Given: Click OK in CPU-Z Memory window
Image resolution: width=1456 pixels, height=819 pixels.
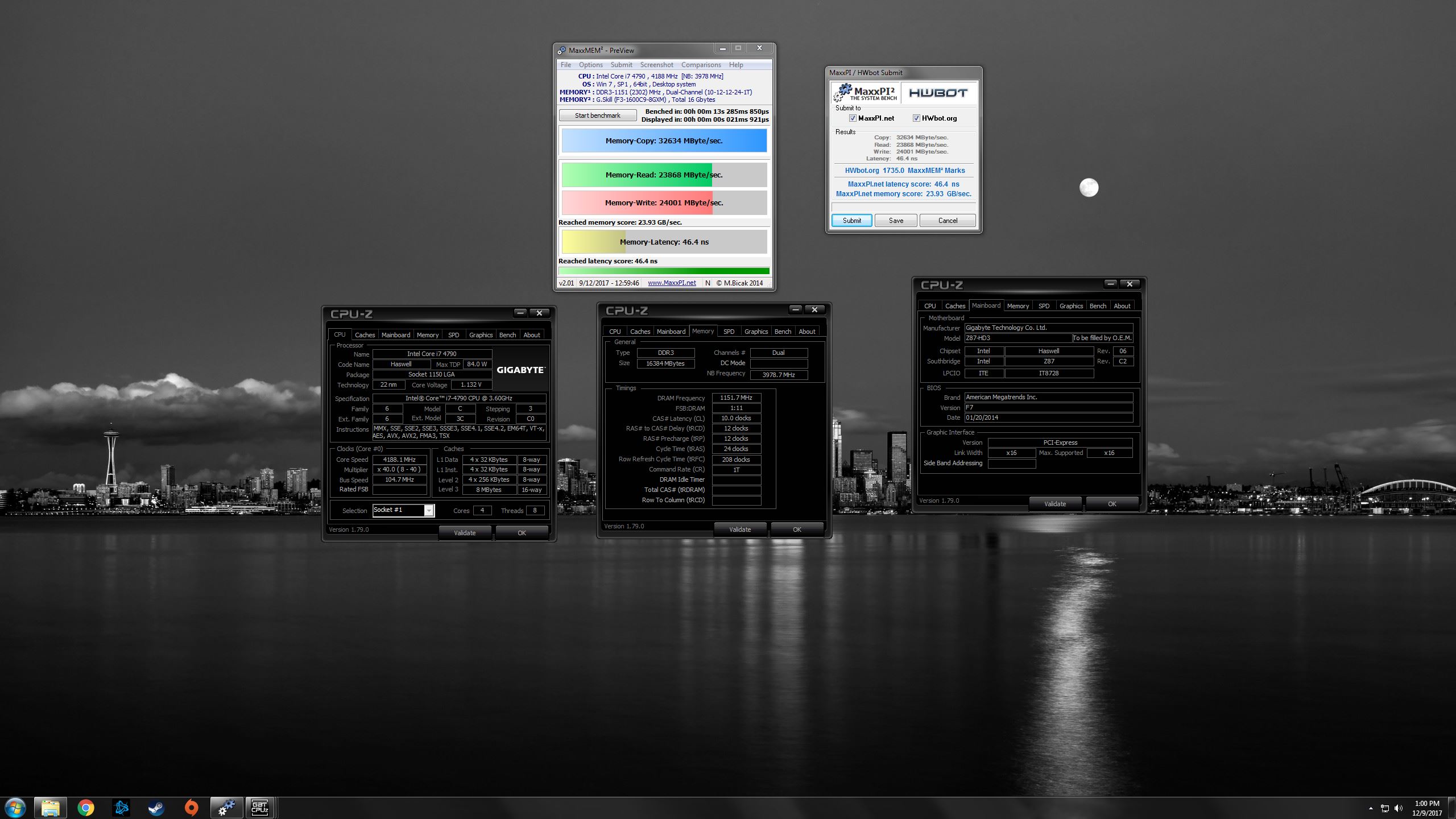Looking at the screenshot, I should (797, 530).
